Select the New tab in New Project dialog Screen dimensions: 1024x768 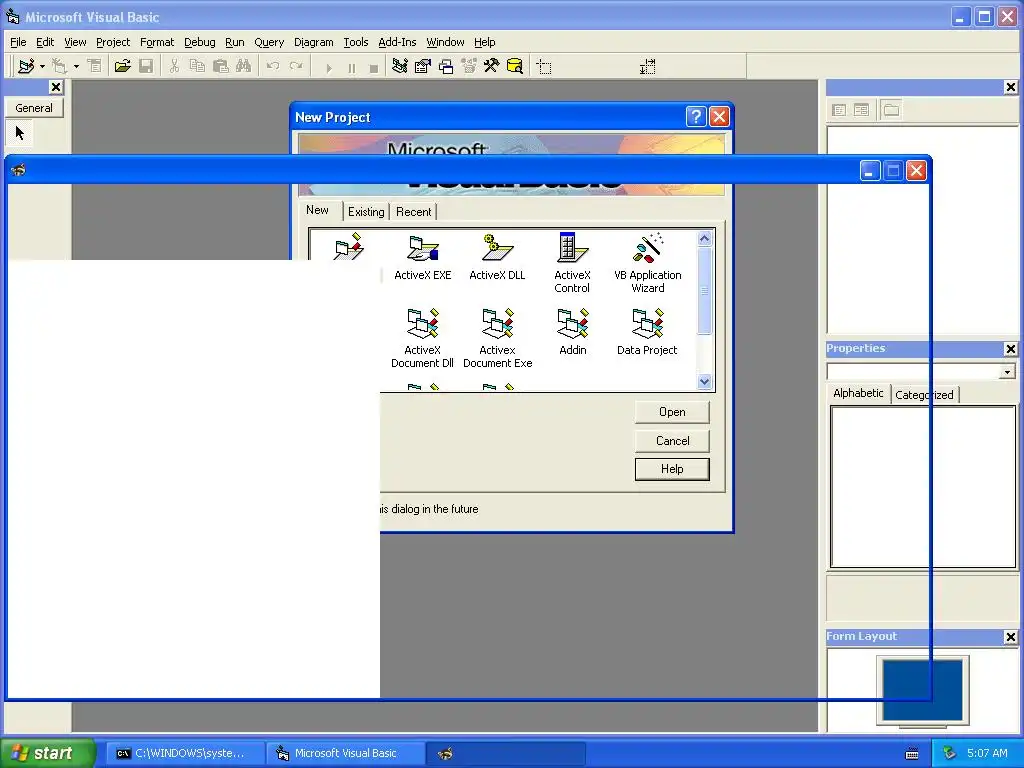[x=317, y=210]
